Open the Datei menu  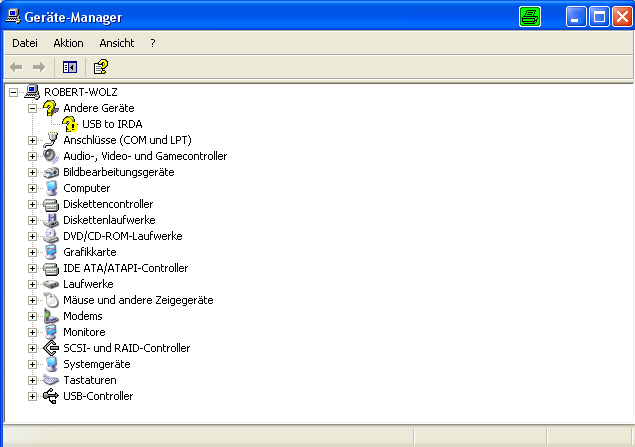[x=25, y=43]
